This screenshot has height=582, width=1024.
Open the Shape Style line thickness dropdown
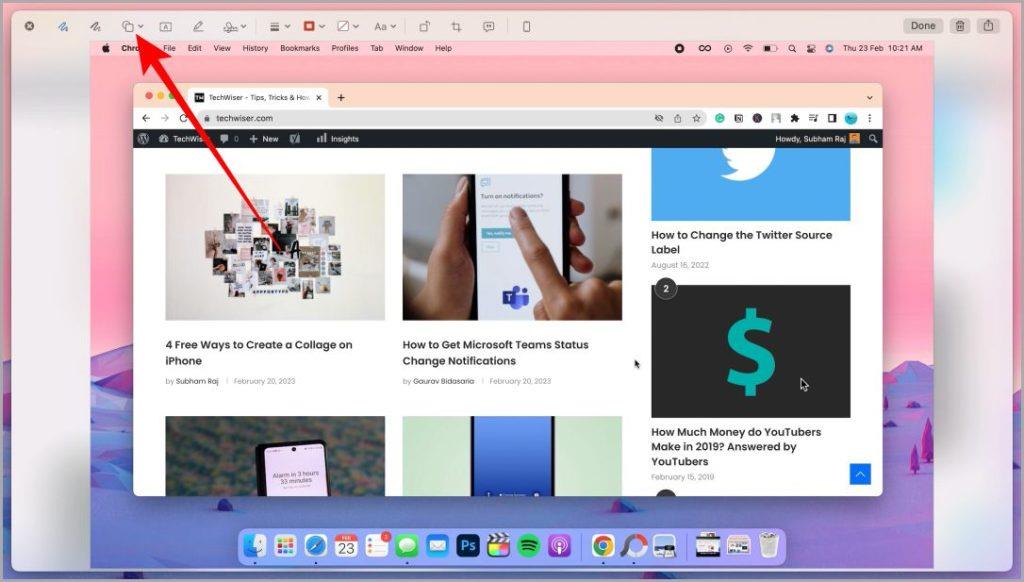pos(280,27)
